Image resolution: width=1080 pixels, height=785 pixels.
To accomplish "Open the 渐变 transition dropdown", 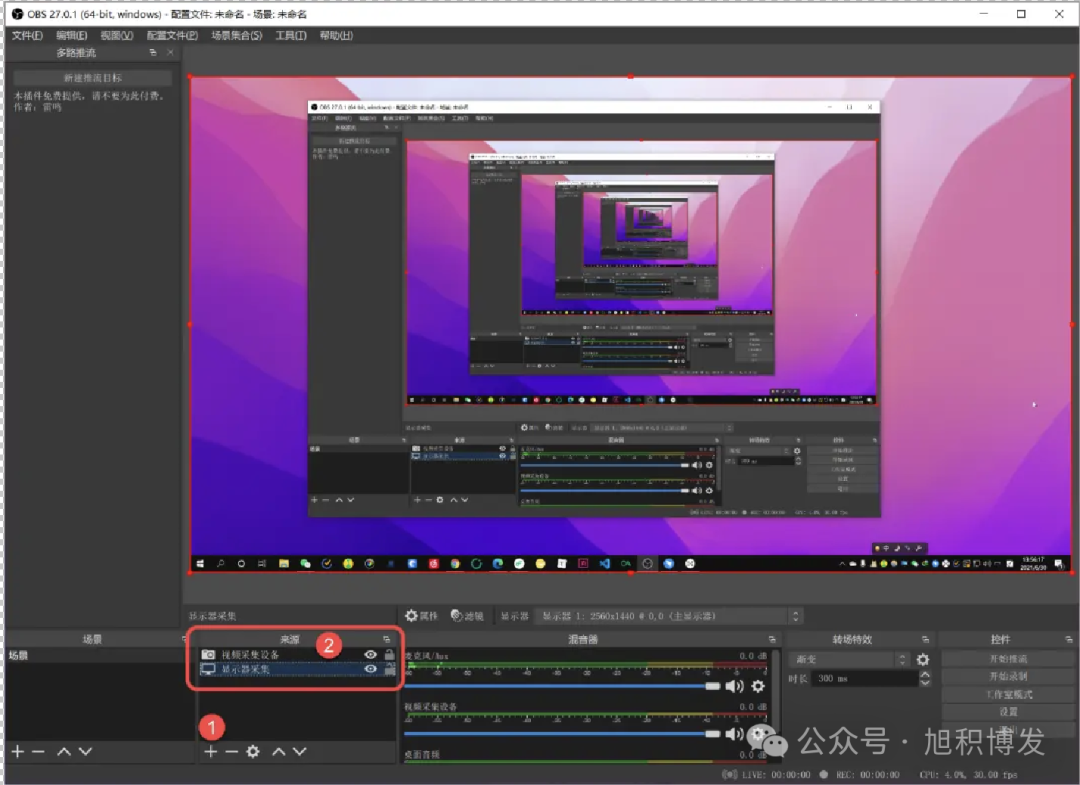I will 850,660.
